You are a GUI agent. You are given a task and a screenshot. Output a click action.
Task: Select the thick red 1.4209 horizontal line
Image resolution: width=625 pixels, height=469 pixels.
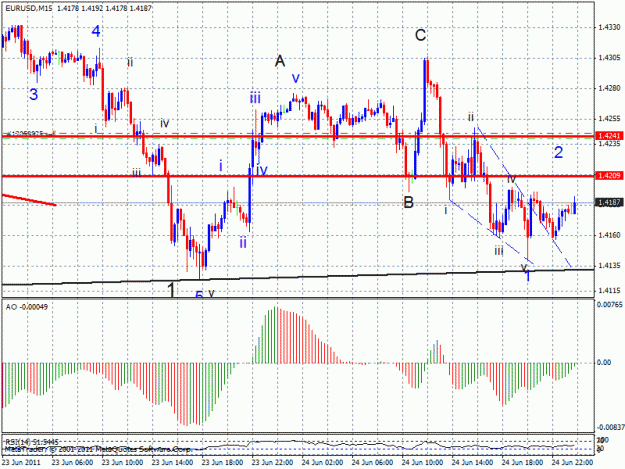pyautogui.click(x=297, y=176)
